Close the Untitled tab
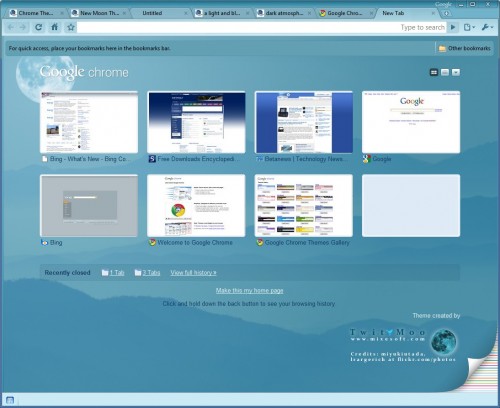Viewport: 500px width, 408px height. pyautogui.click(x=186, y=13)
